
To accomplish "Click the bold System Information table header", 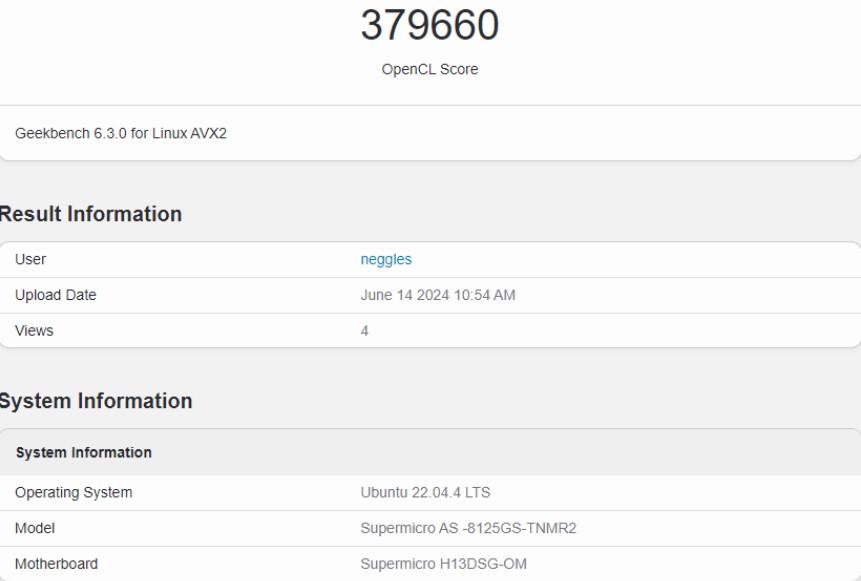I will pyautogui.click(x=84, y=452).
